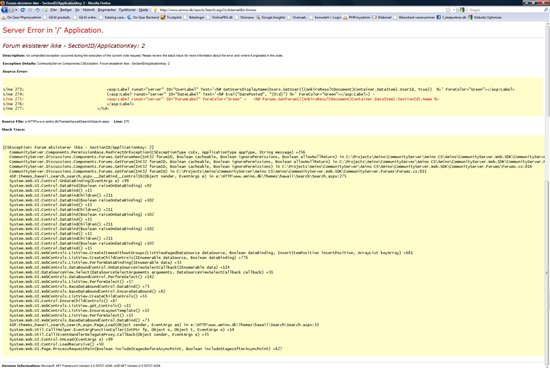Open the Gå til produkt bookmark
This screenshot has height=368, width=550.
click(x=58, y=17)
